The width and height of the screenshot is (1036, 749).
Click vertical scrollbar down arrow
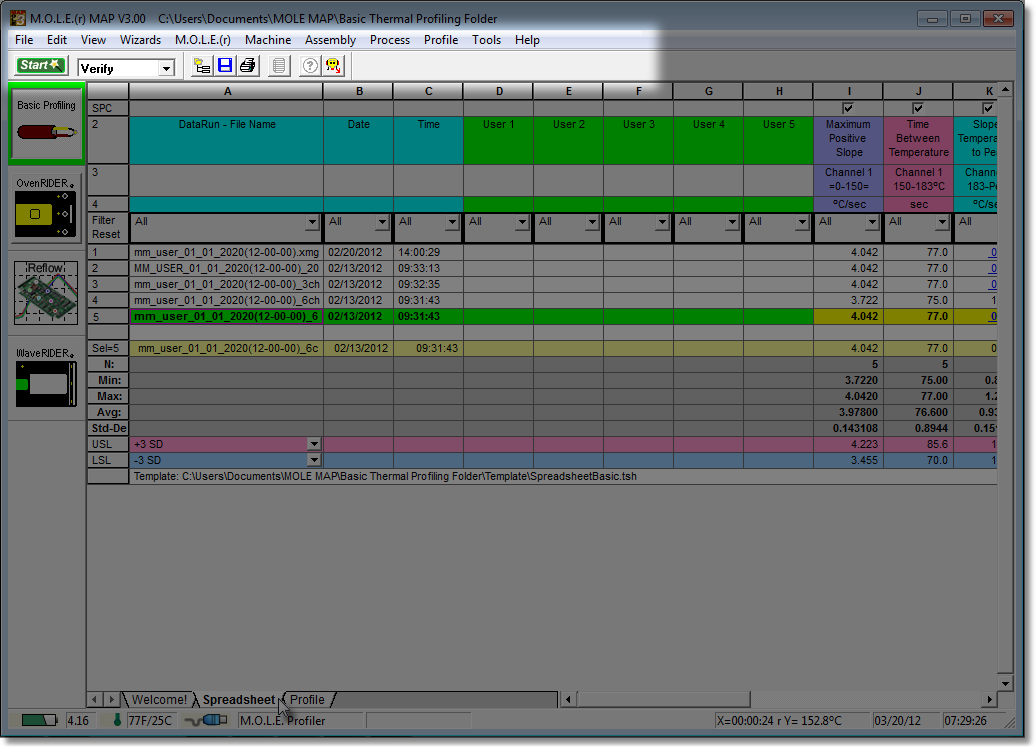pos(1005,684)
